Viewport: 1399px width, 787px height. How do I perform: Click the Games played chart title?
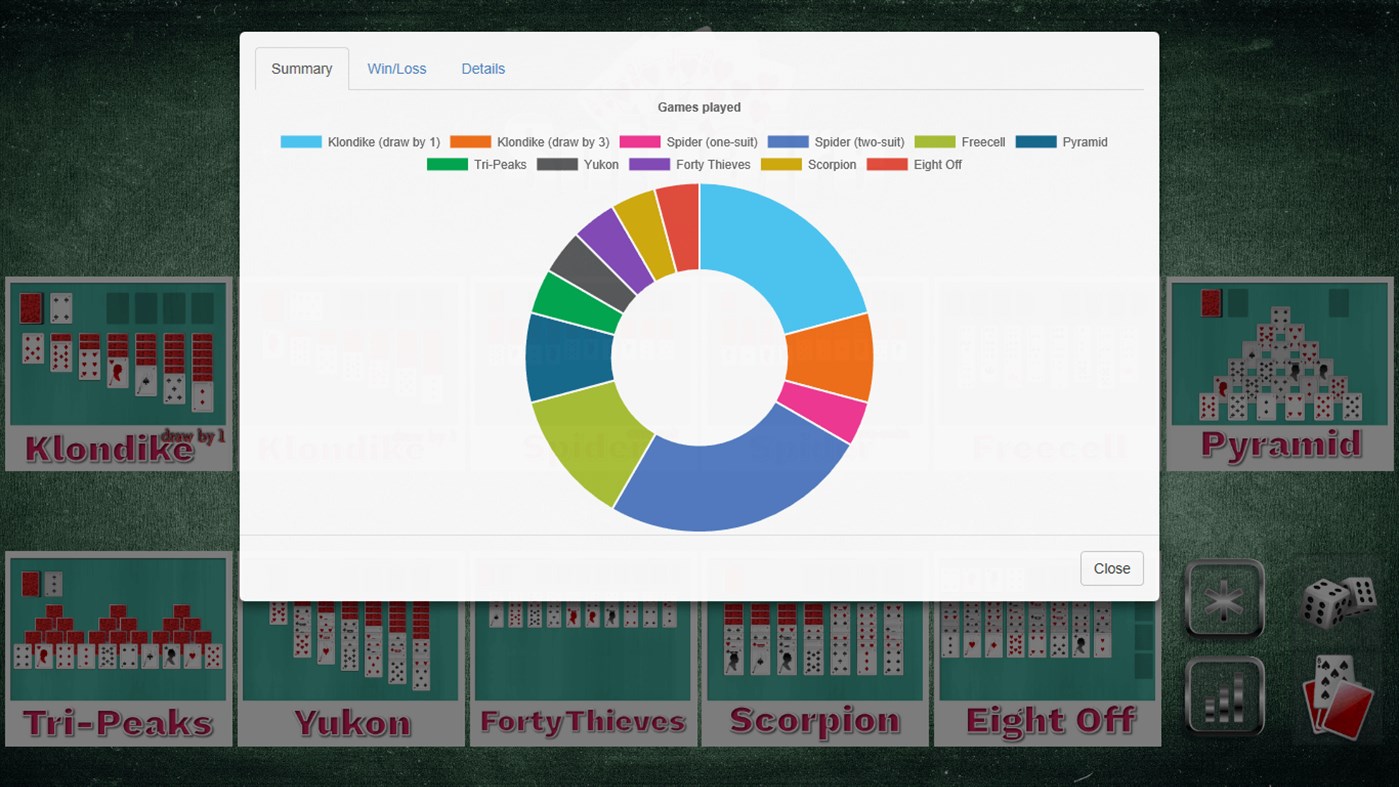click(699, 107)
